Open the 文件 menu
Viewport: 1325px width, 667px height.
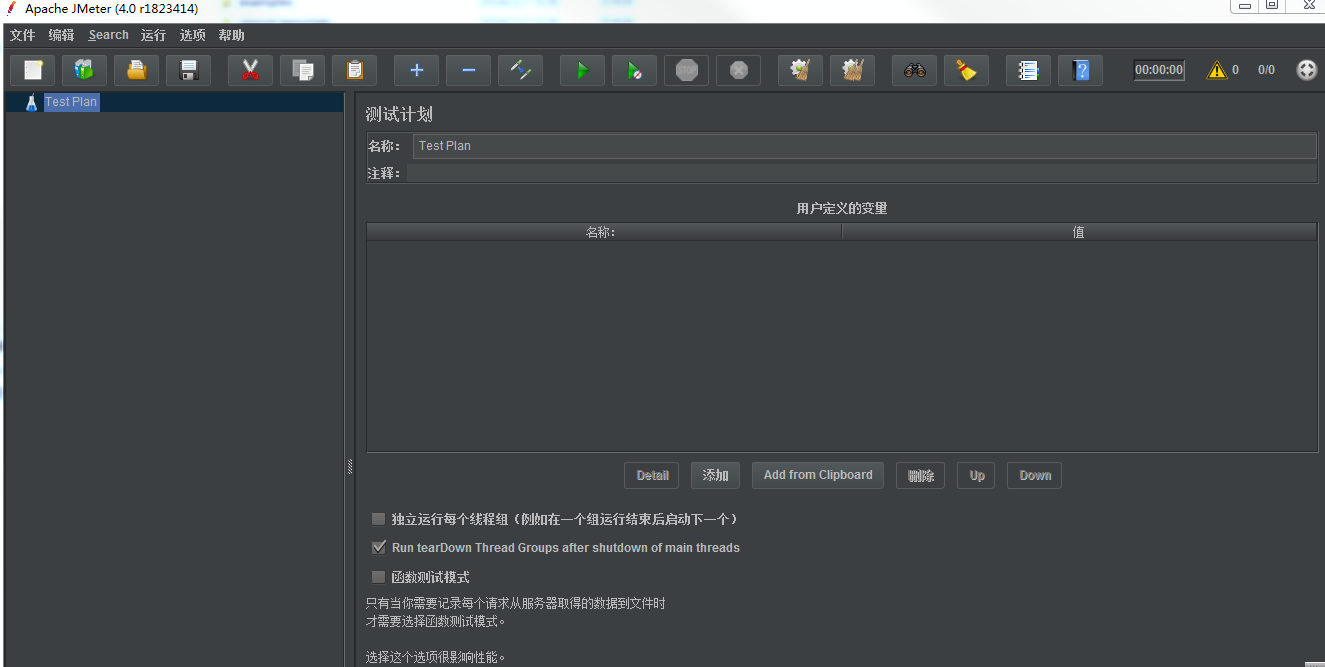click(x=22, y=35)
